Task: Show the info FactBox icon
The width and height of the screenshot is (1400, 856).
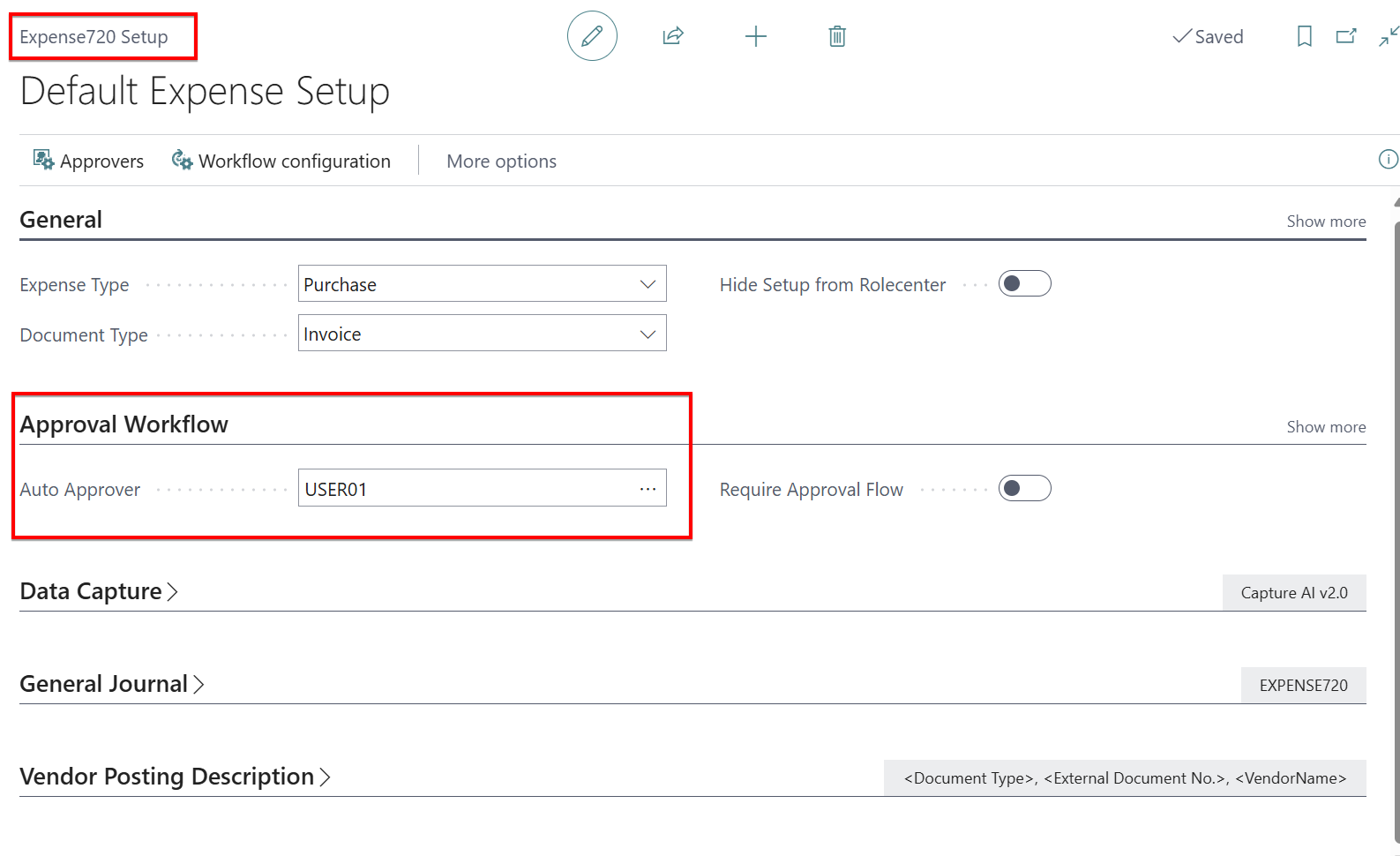Action: 1388,159
